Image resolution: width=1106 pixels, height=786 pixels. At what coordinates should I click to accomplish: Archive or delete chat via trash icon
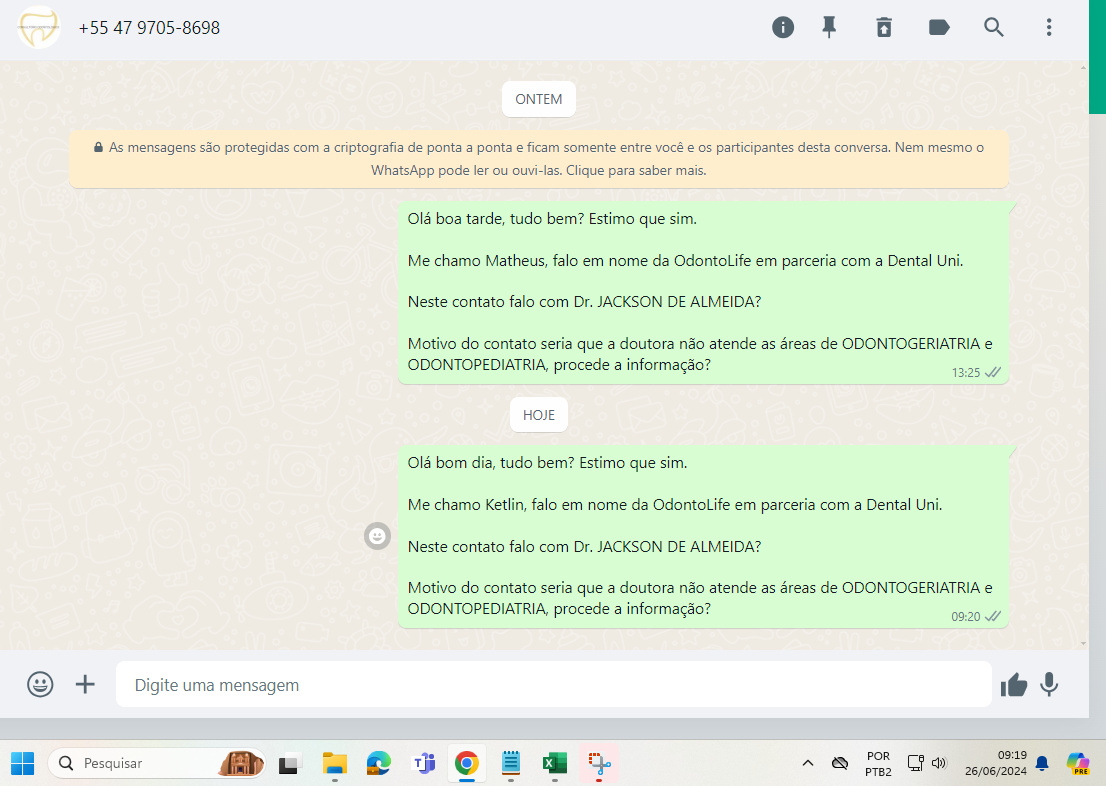click(884, 28)
